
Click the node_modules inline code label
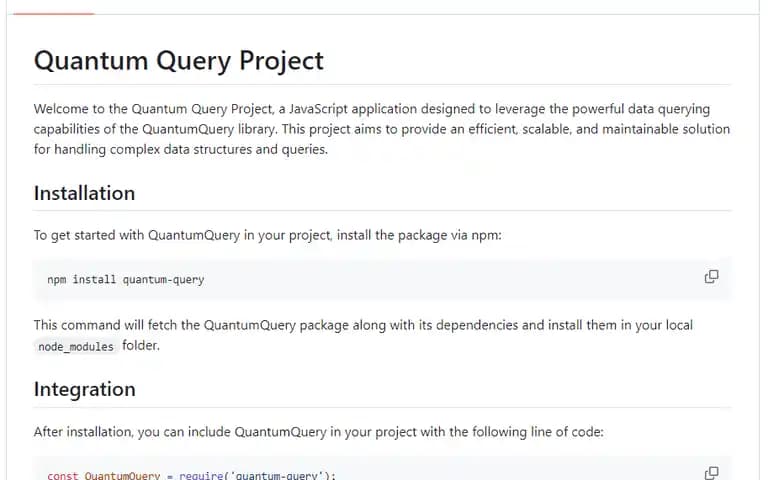76,347
